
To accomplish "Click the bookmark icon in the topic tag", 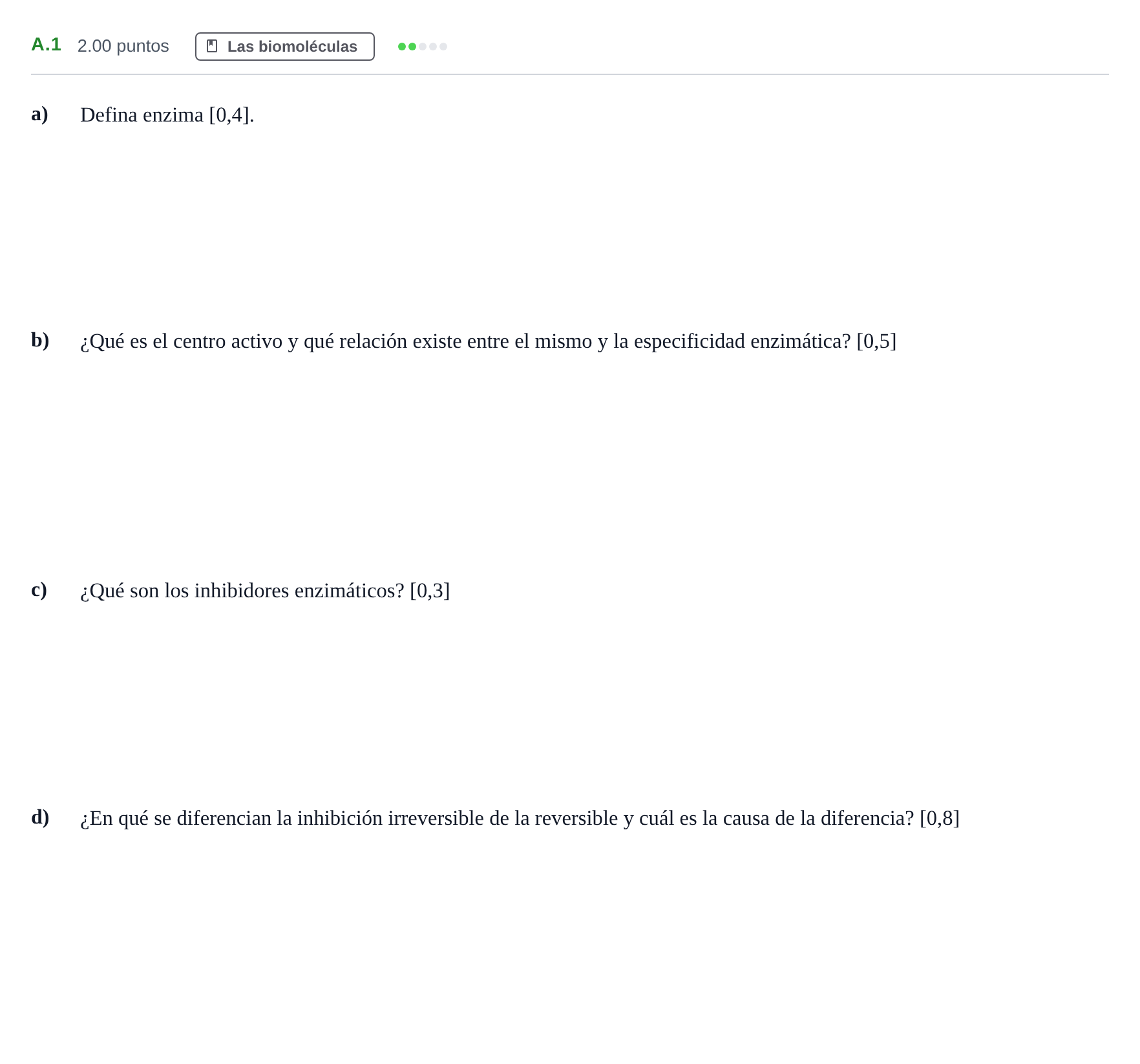I will (212, 47).
